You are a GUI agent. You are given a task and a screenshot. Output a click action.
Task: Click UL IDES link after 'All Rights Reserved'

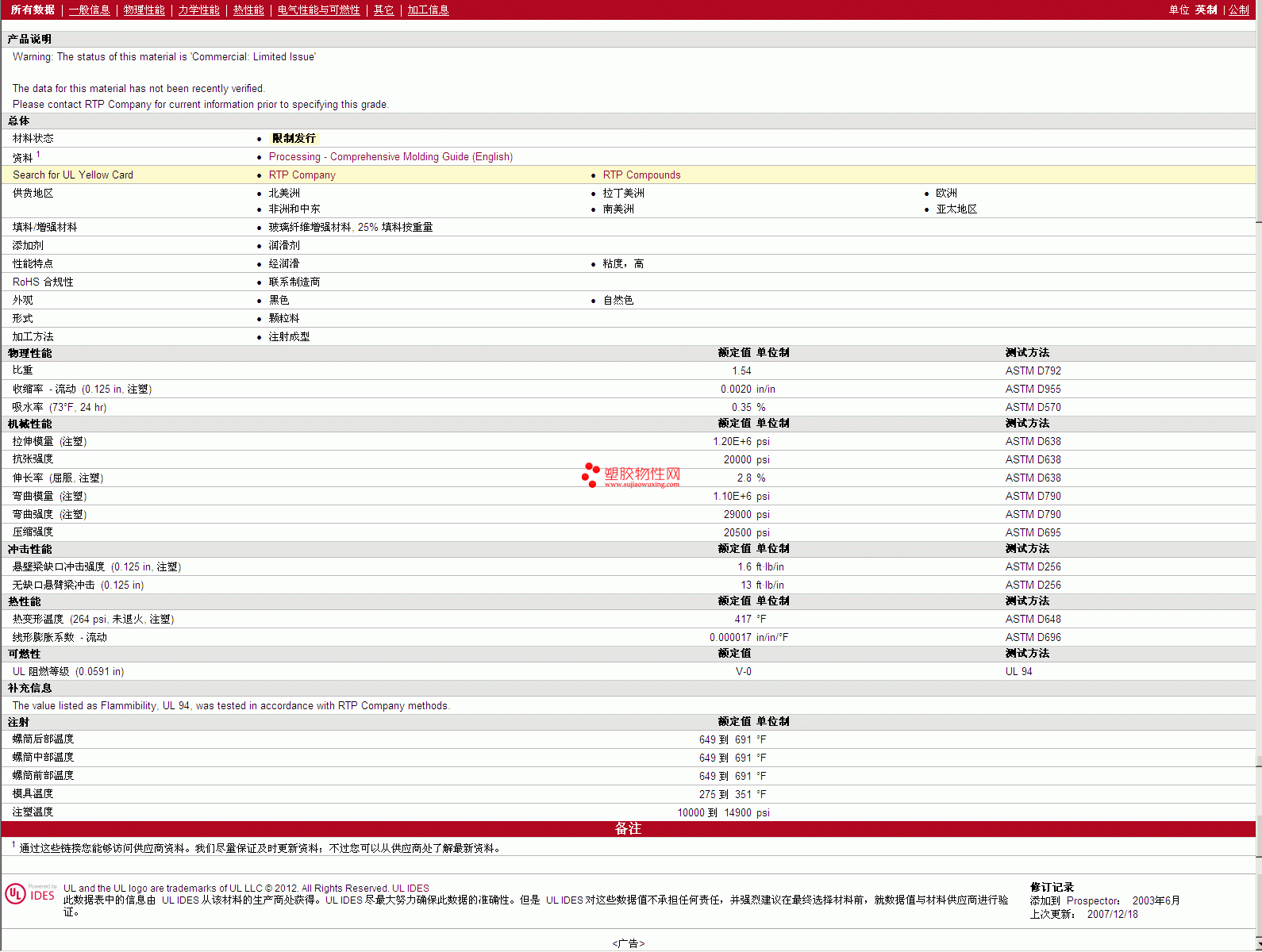pyautogui.click(x=410, y=889)
